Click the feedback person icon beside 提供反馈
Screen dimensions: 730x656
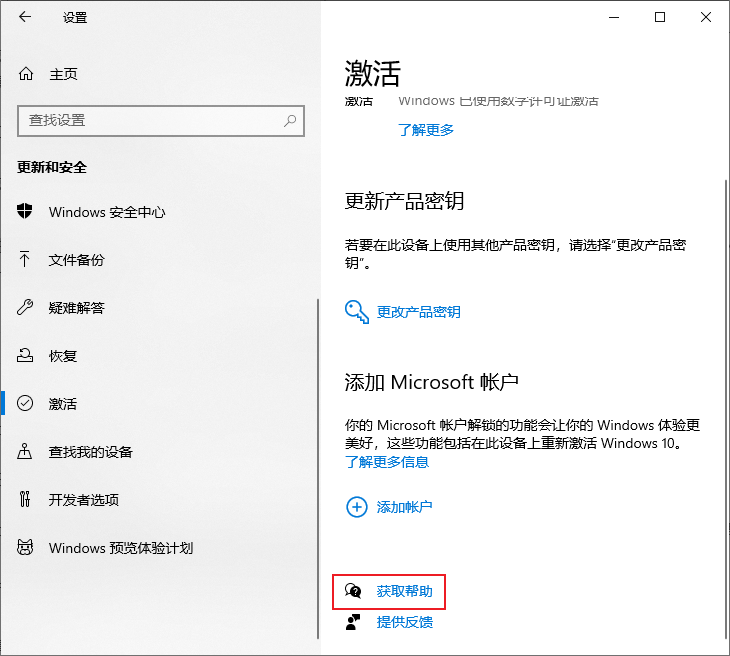[353, 622]
